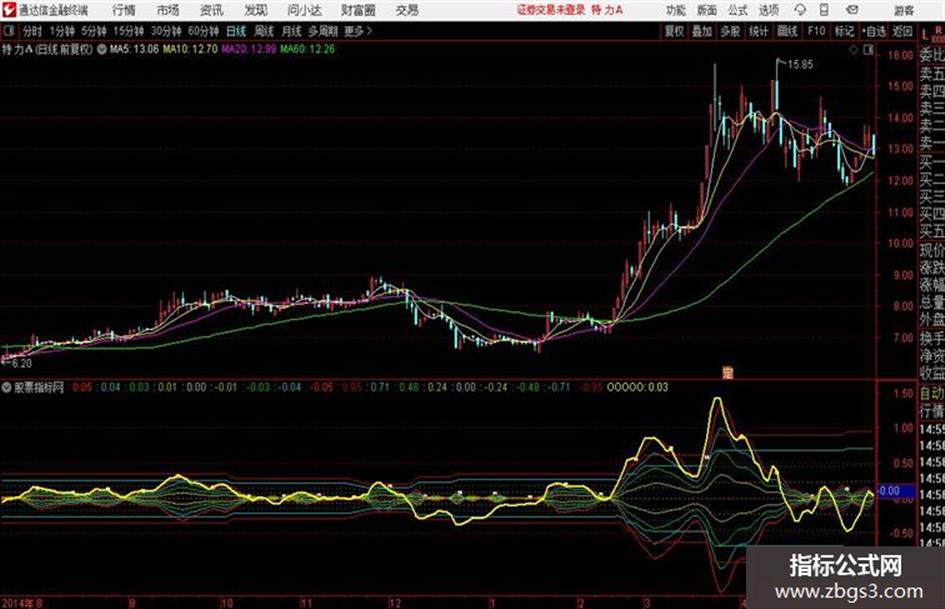Click the 游客 user label
This screenshot has height=609, width=945.
tap(903, 10)
